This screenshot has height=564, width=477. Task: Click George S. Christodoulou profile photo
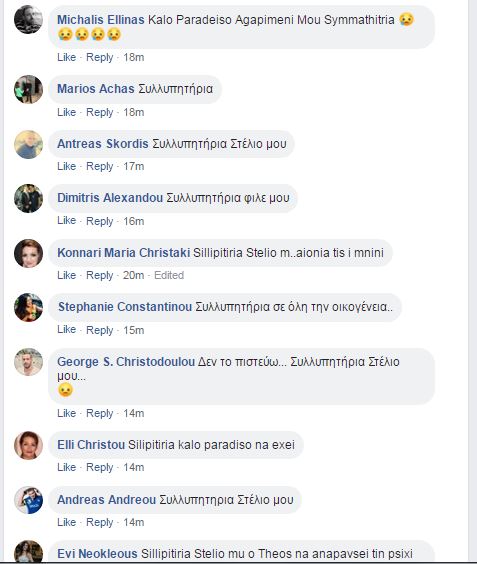tap(28, 362)
